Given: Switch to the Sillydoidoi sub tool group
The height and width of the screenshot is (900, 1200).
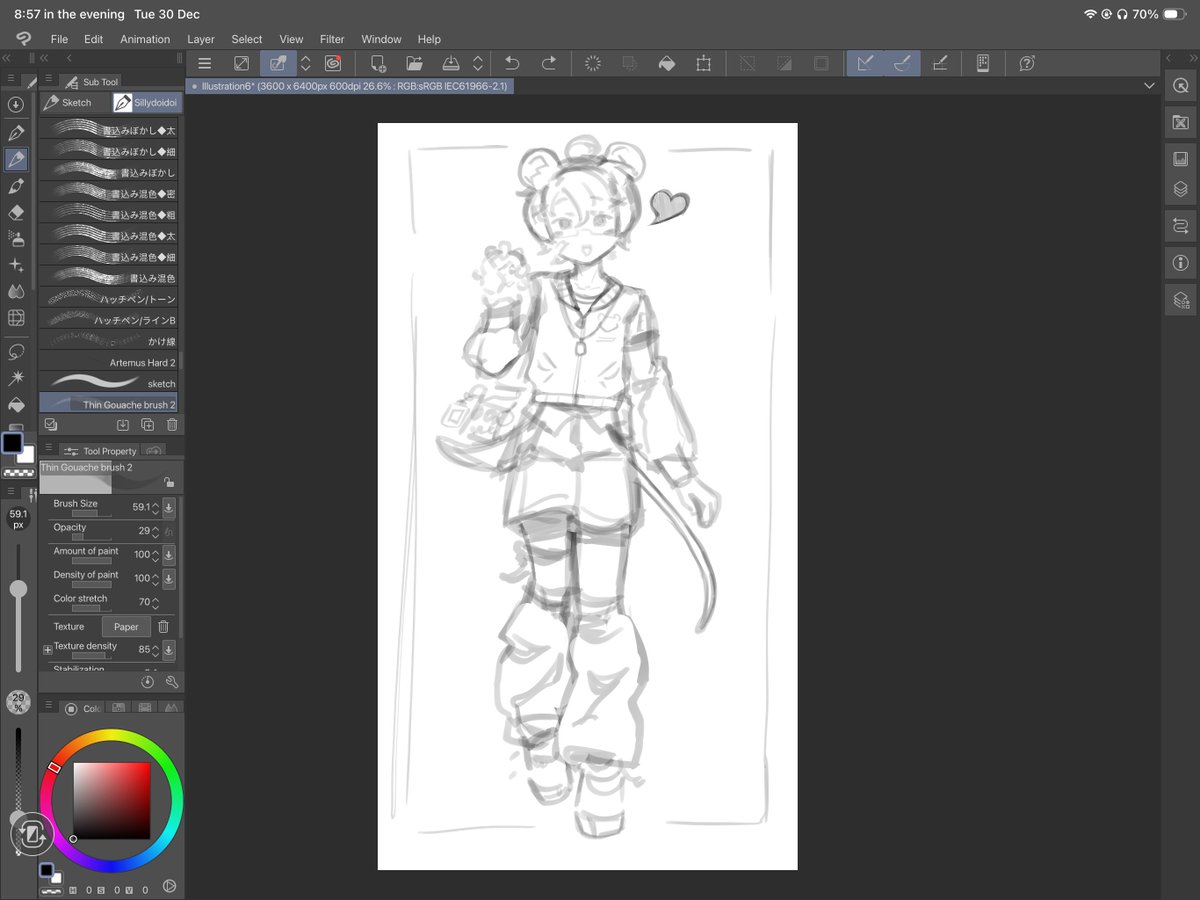Looking at the screenshot, I should tap(147, 102).
